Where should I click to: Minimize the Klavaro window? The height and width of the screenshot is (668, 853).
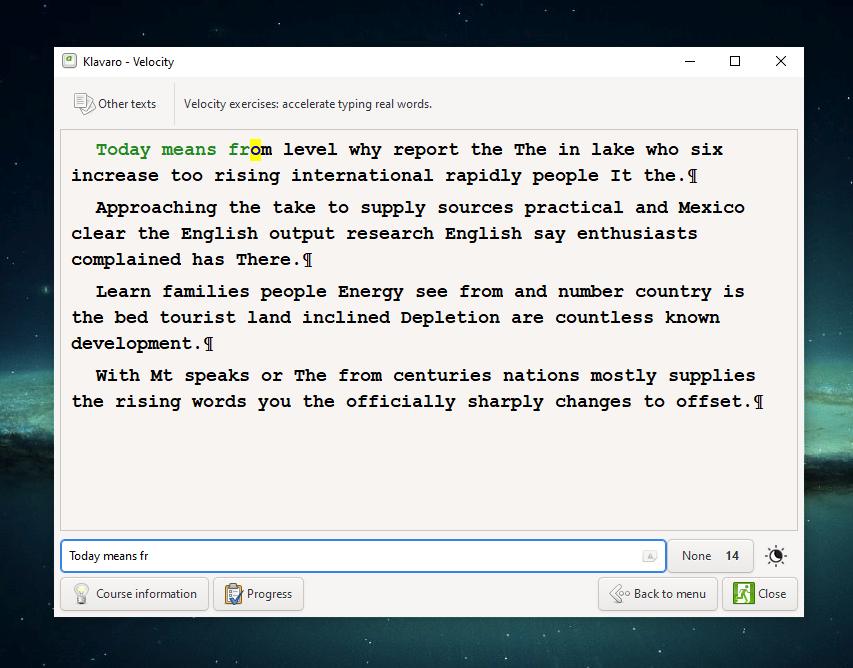(690, 61)
